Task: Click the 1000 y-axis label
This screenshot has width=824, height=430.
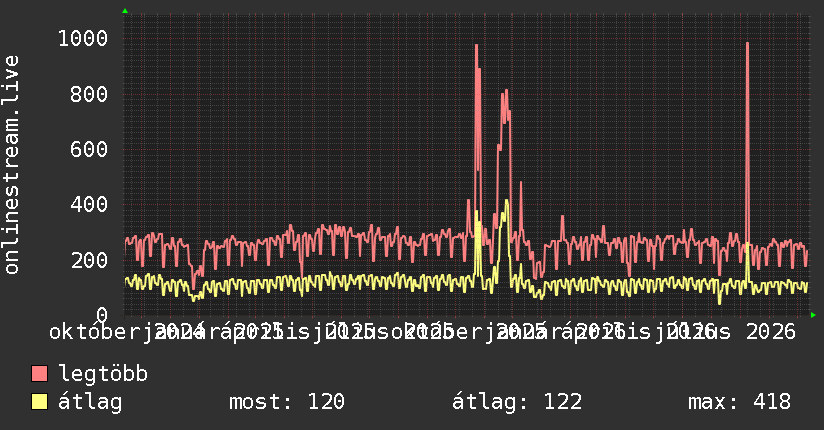Action: click(83, 38)
